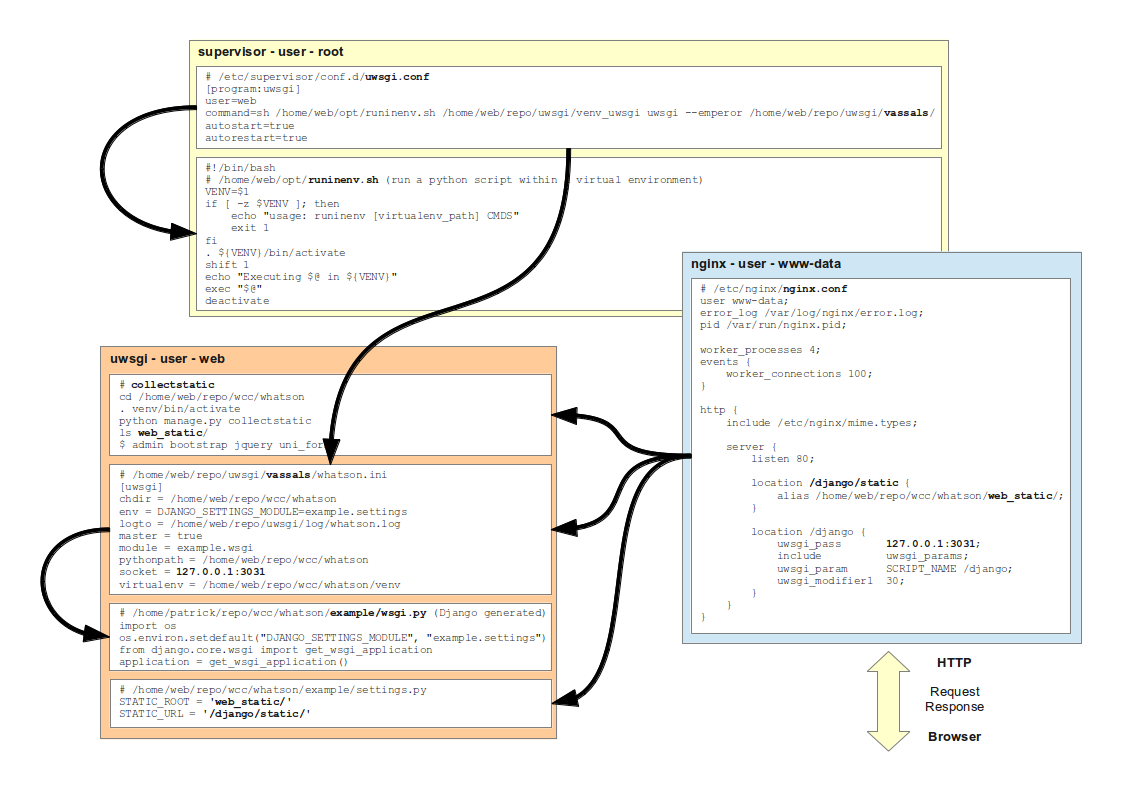Click the 'python manage.py collectstatic' line

[x=215, y=421]
